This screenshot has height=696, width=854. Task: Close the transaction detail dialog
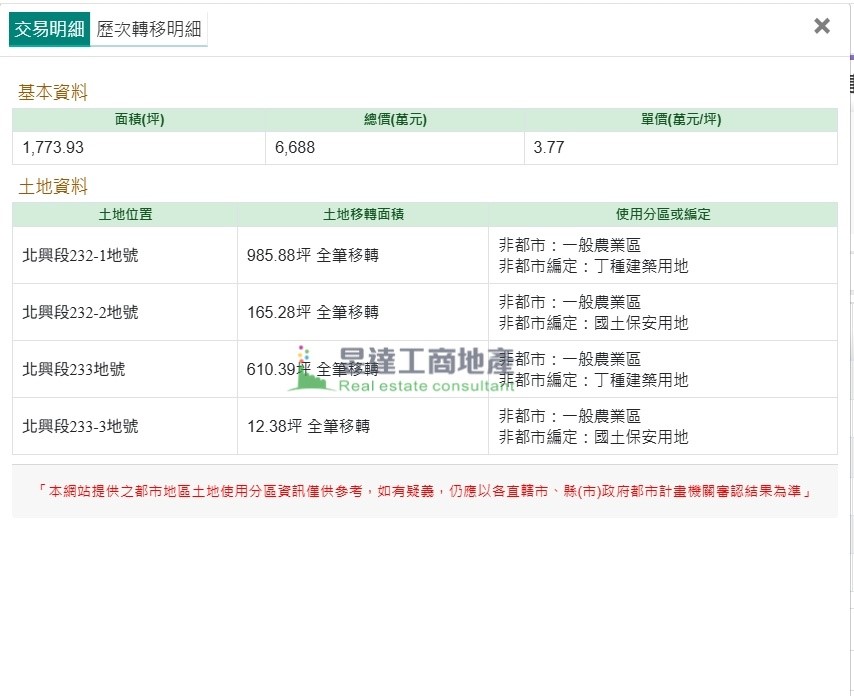pyautogui.click(x=822, y=26)
